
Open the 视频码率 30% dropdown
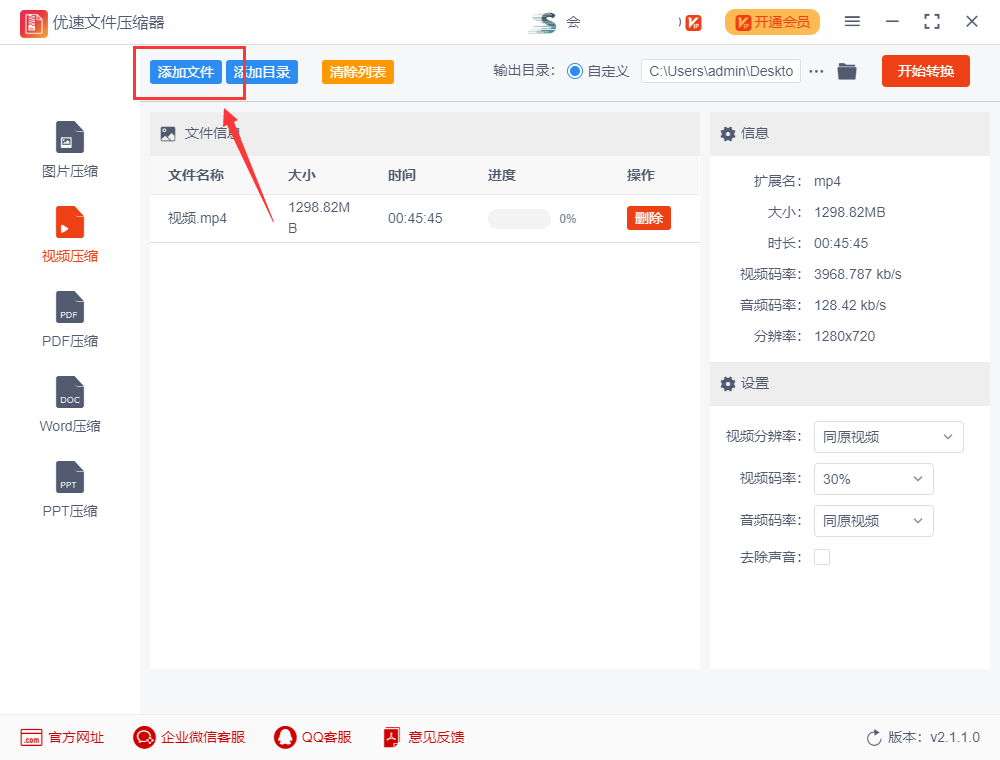(873, 479)
